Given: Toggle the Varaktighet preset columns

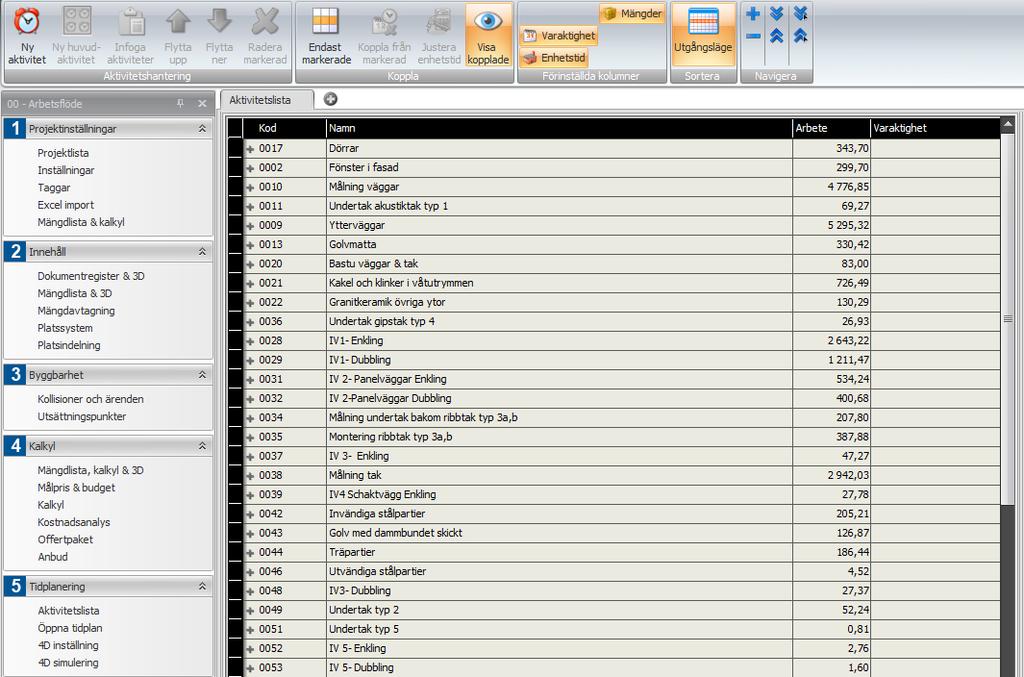Looking at the screenshot, I should click(559, 36).
